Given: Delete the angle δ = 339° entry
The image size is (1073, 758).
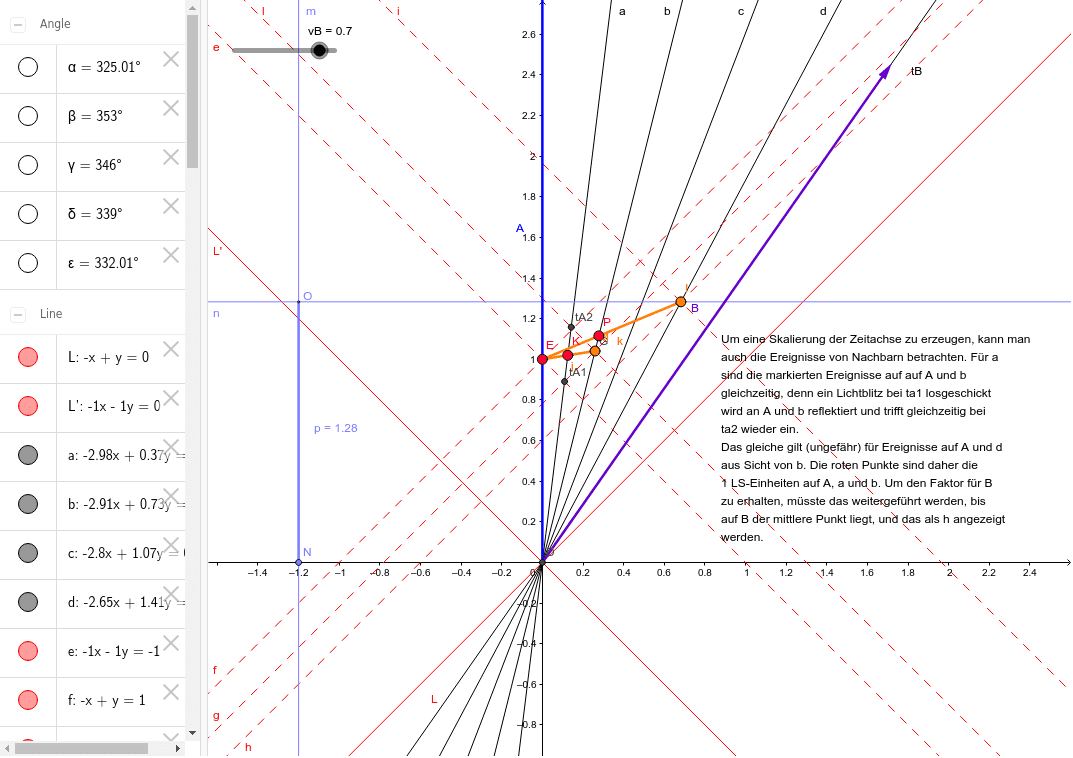Looking at the screenshot, I should click(171, 207).
